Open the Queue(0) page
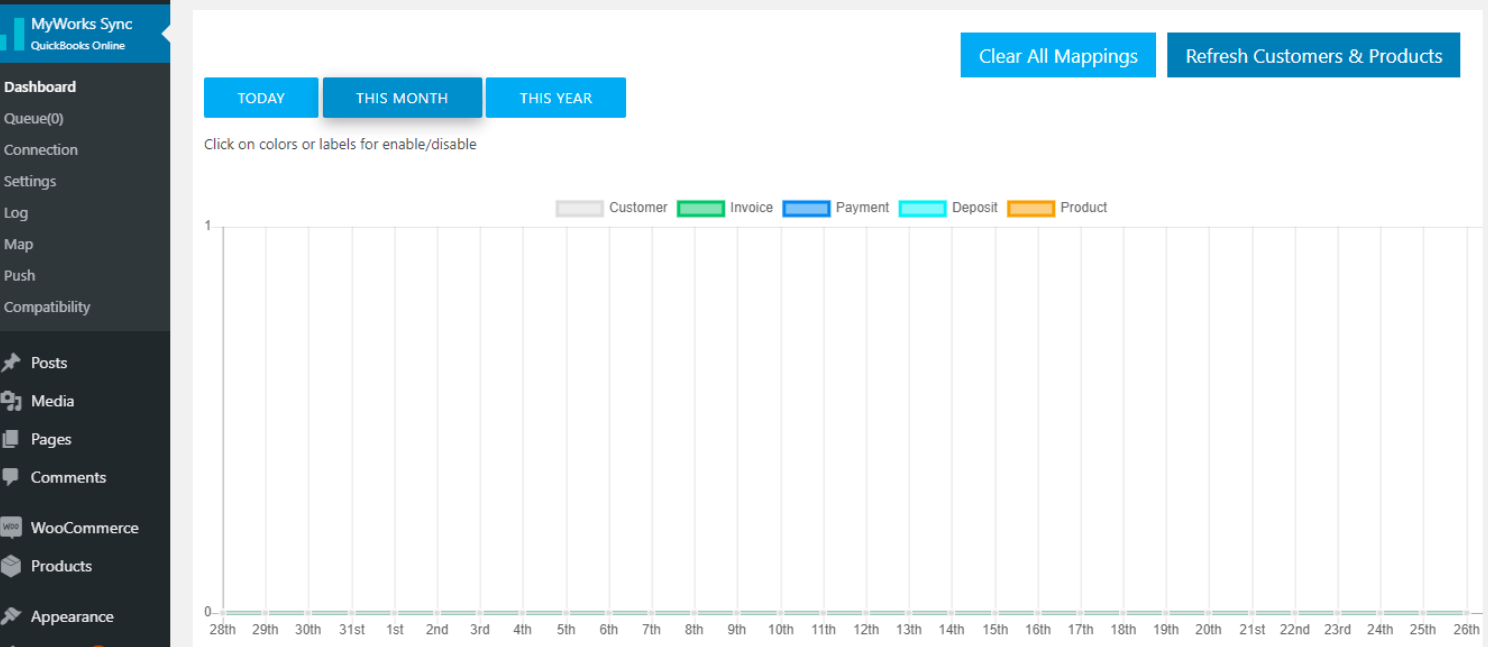This screenshot has width=1488, height=647. [x=34, y=119]
